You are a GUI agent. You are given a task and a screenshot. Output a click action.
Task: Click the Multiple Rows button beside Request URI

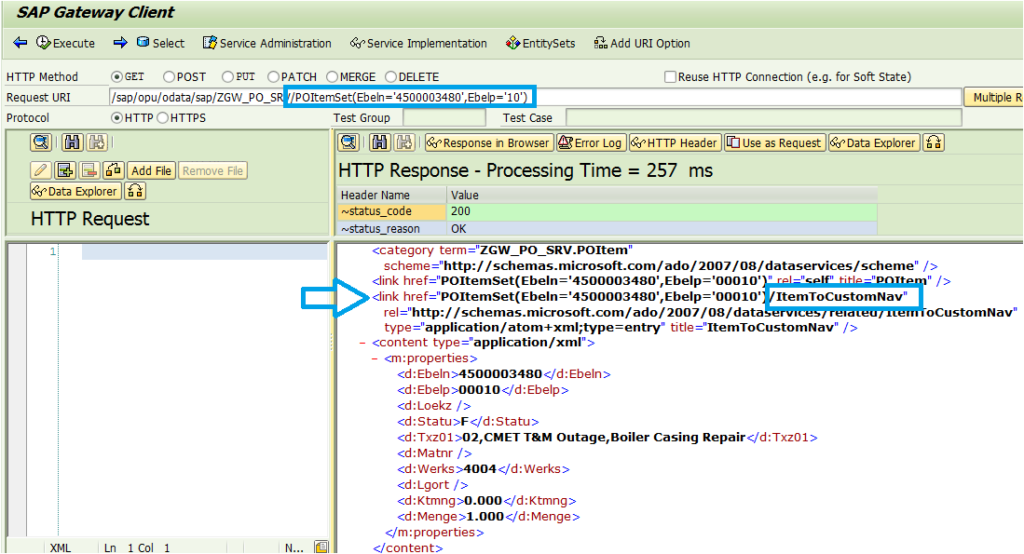click(994, 97)
